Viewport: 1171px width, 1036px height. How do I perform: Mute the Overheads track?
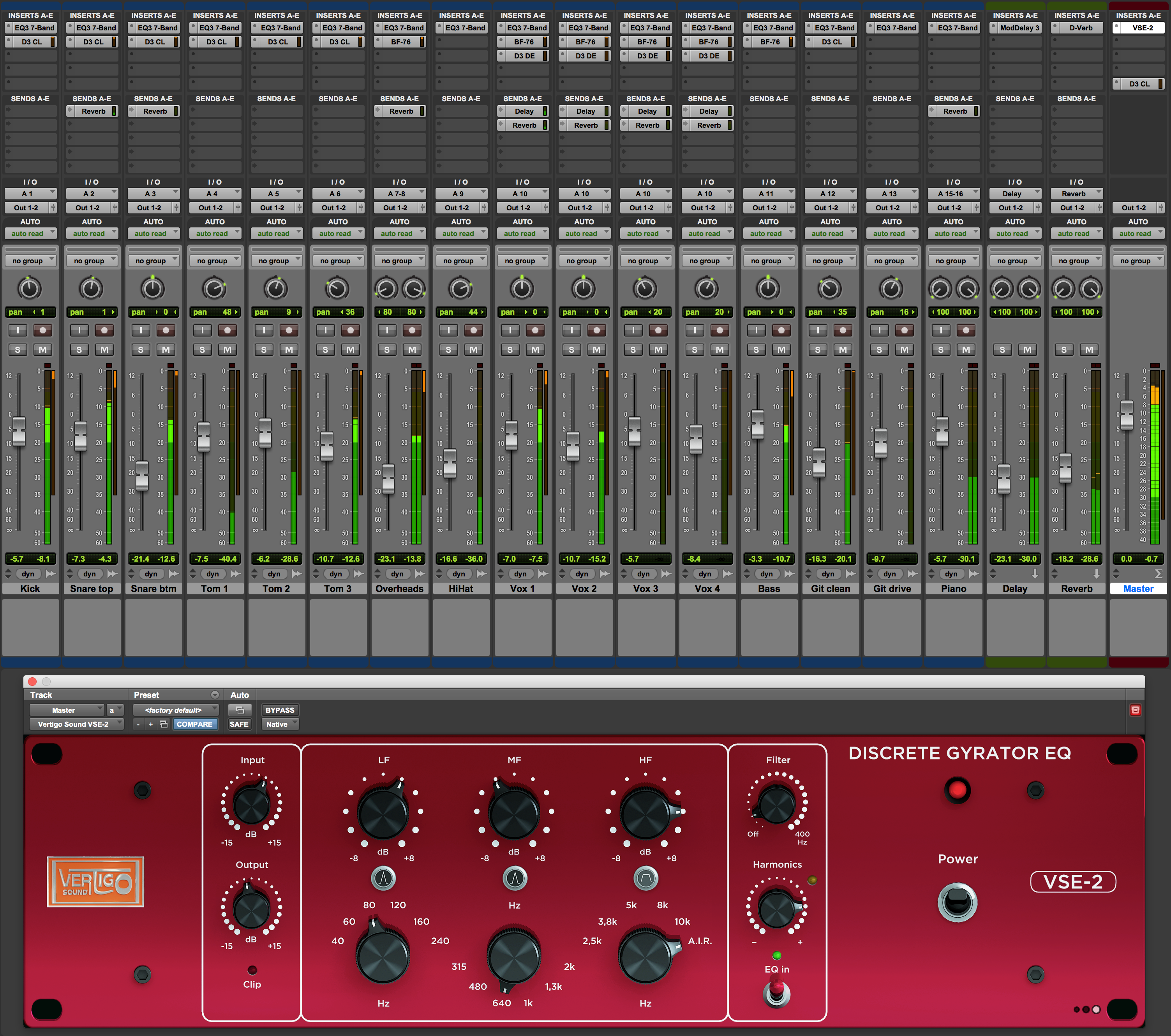[412, 350]
